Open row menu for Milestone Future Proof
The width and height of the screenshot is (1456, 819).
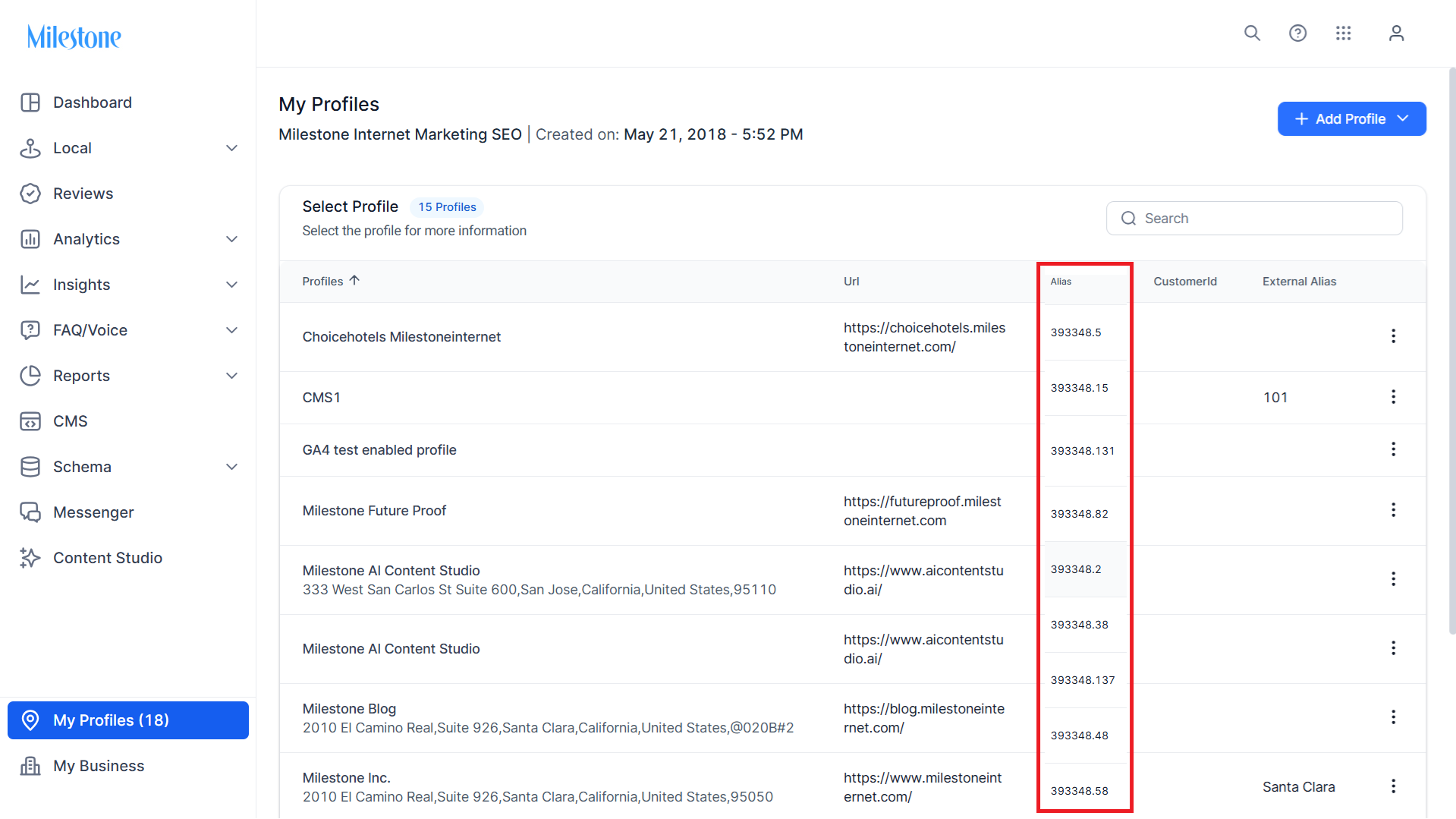[x=1393, y=510]
